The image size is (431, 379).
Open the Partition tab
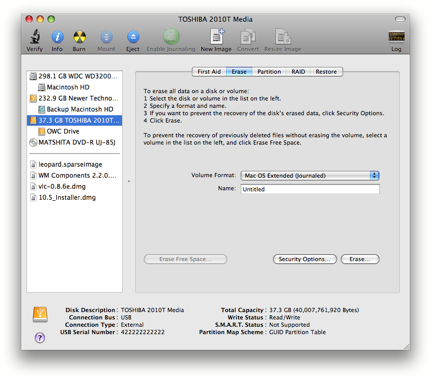(269, 72)
